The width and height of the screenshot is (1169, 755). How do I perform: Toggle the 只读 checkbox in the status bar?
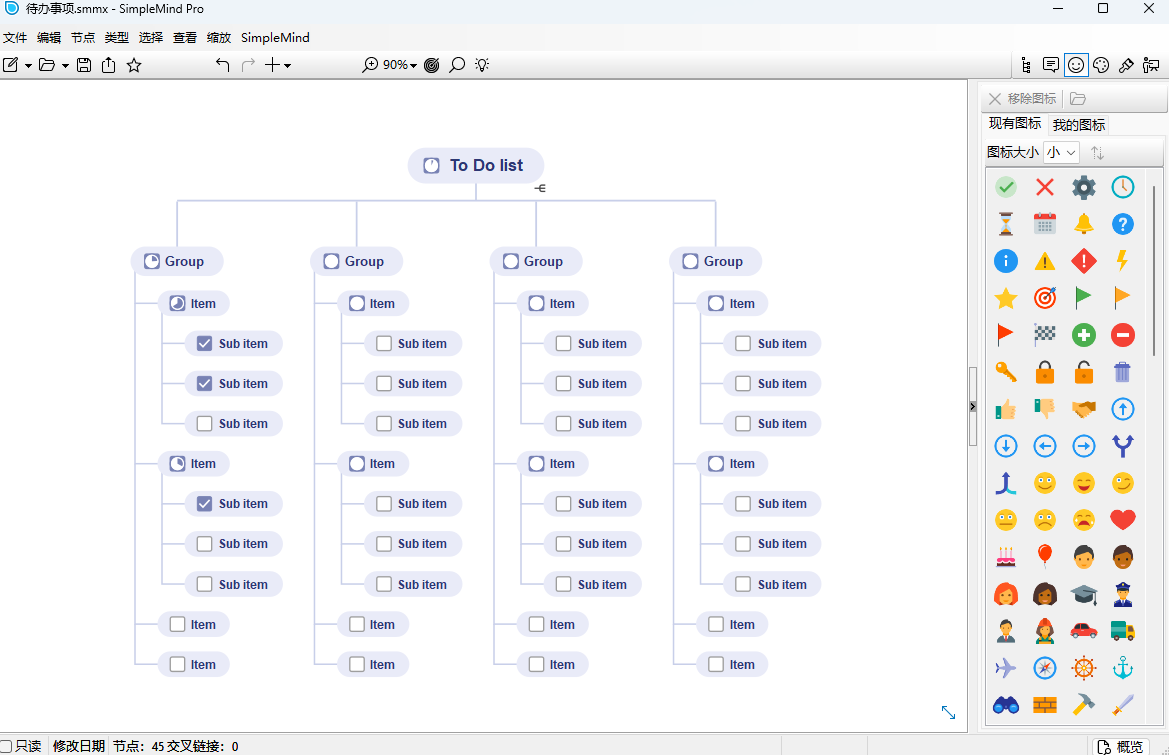[x=7, y=746]
